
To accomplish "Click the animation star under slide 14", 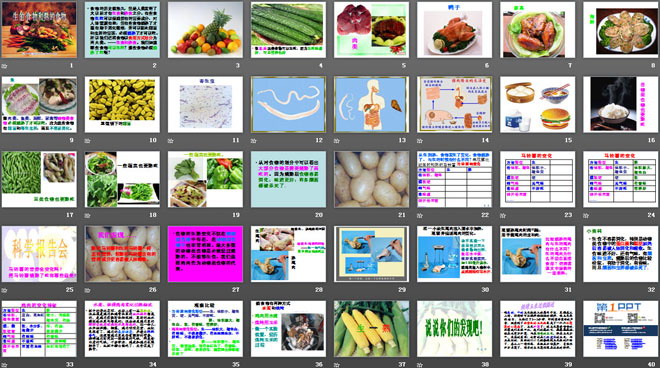I will pyautogui.click(x=420, y=141).
